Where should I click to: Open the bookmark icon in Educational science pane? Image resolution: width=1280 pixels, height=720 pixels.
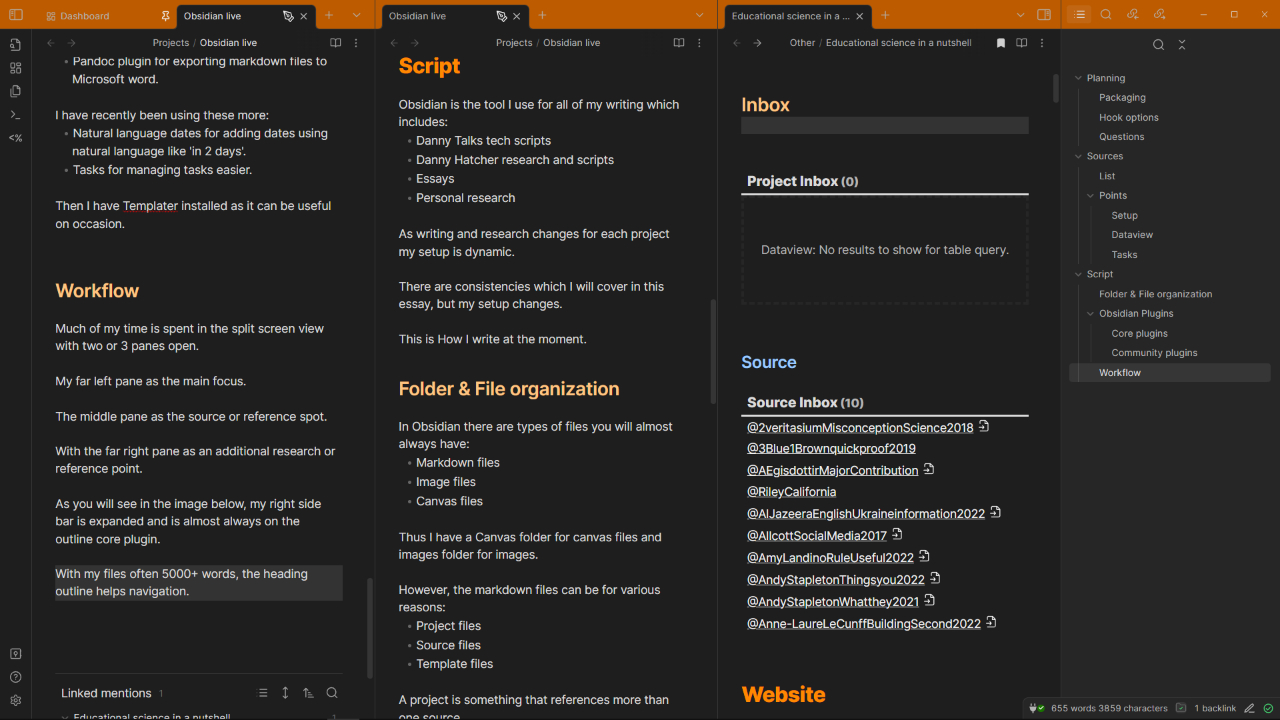(x=1001, y=43)
